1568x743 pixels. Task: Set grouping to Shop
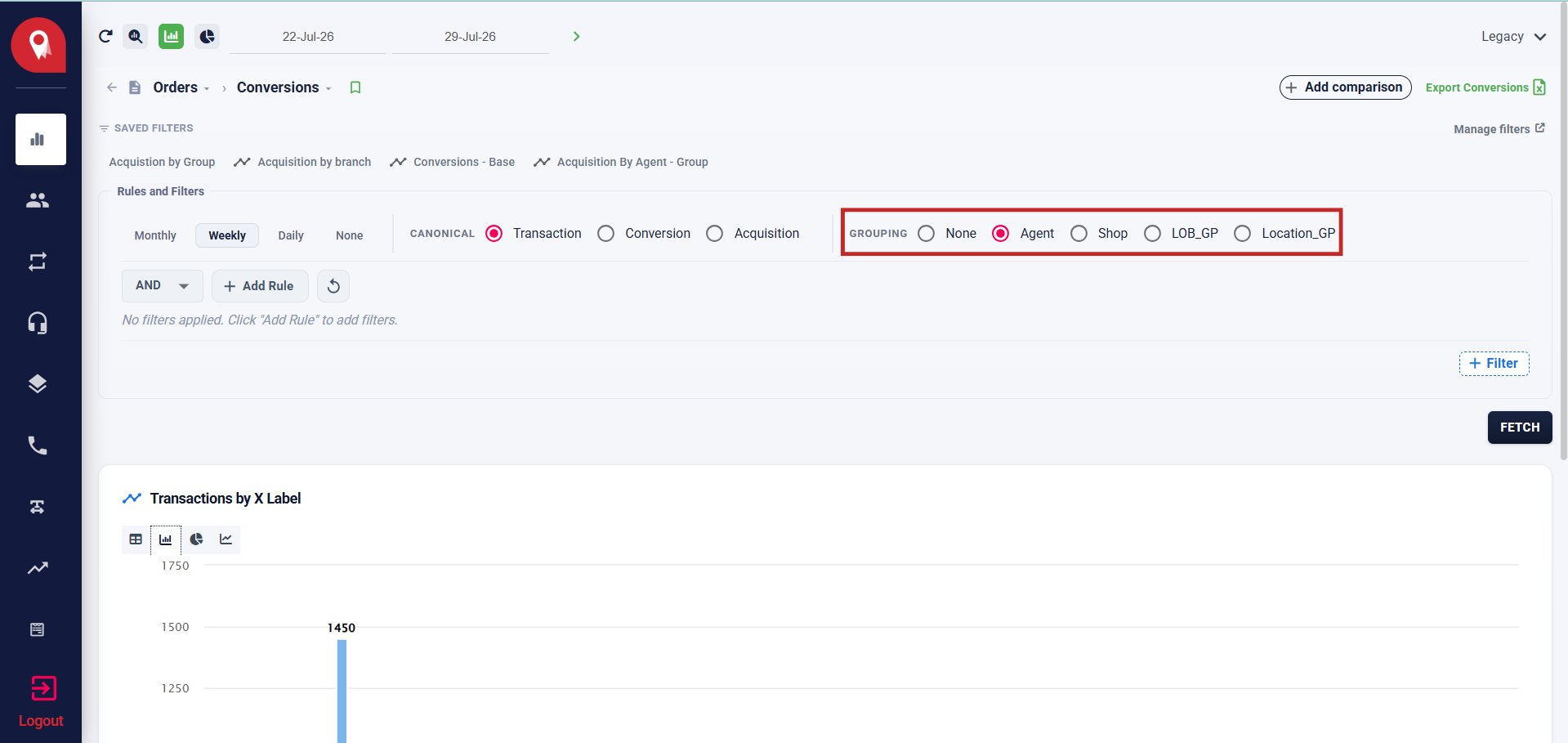(1079, 234)
